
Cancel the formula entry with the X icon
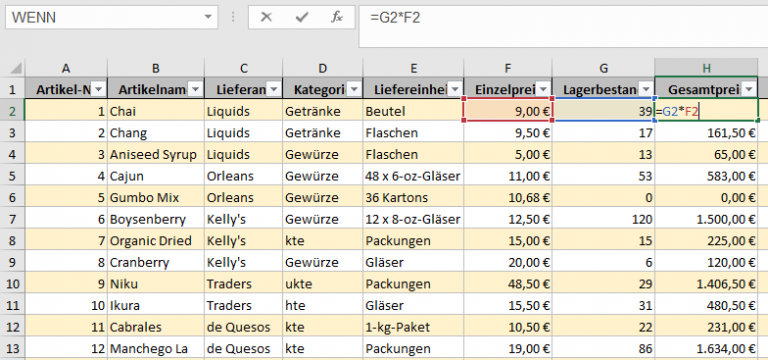coord(266,18)
